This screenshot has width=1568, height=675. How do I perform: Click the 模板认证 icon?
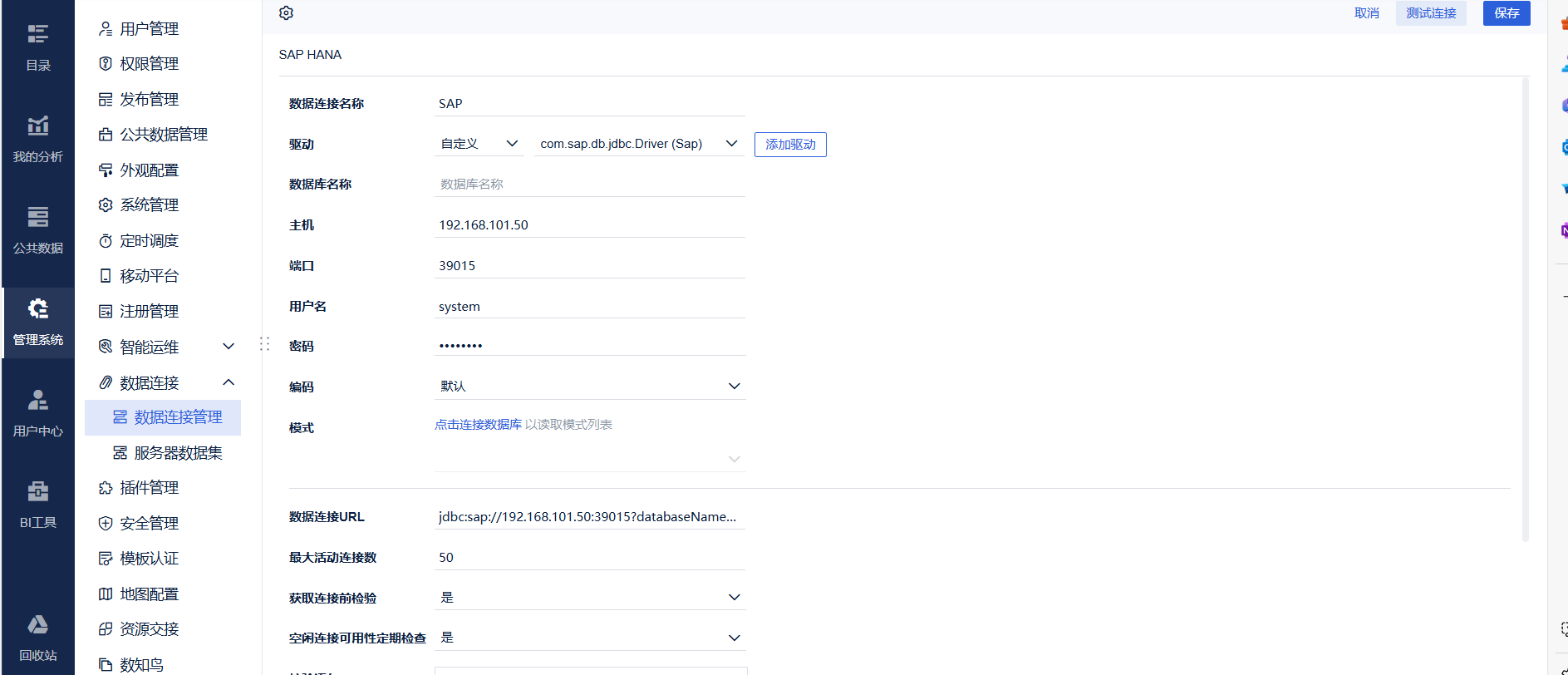pyautogui.click(x=106, y=559)
